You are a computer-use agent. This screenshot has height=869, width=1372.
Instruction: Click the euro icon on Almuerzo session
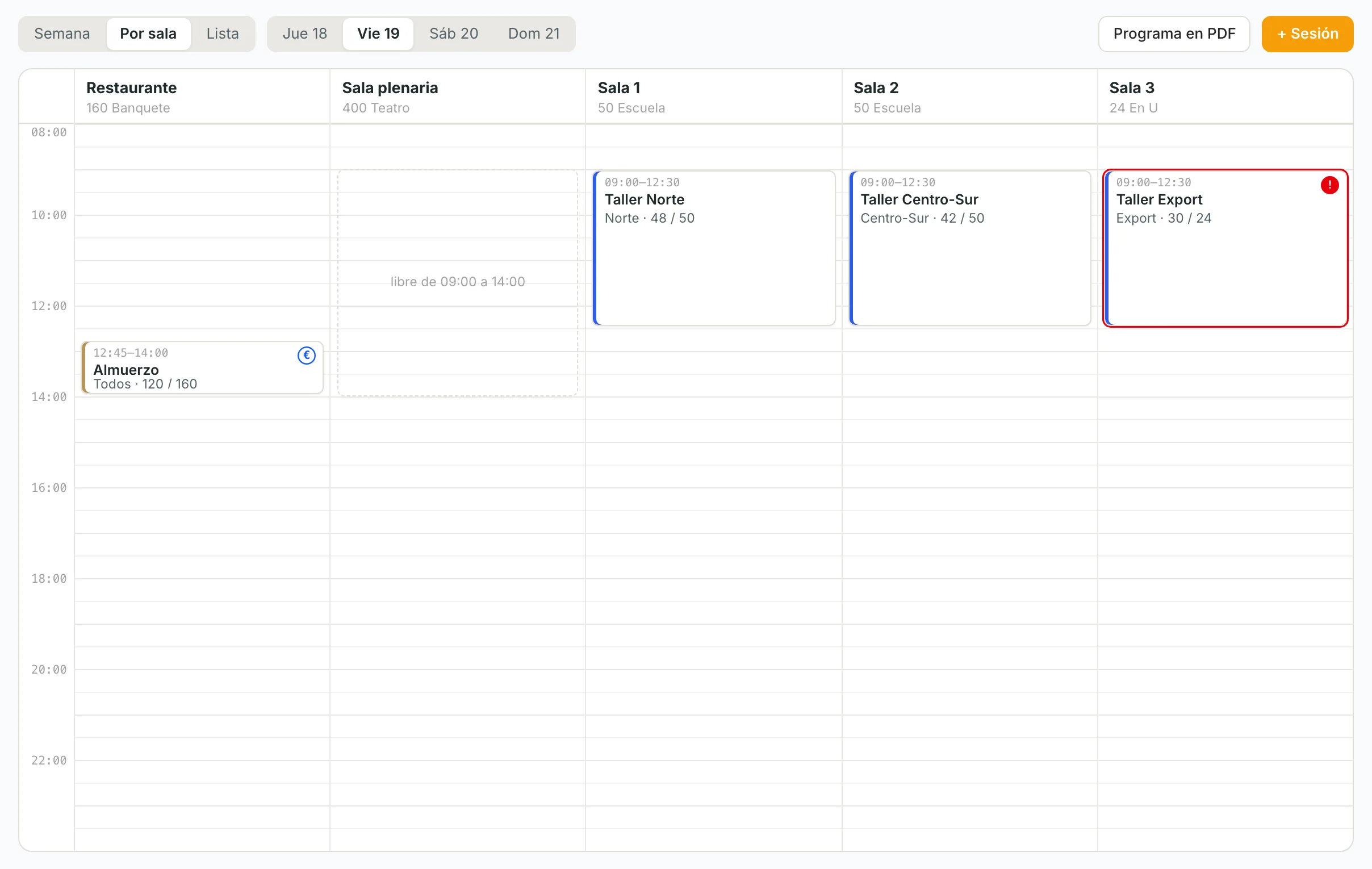click(x=307, y=356)
